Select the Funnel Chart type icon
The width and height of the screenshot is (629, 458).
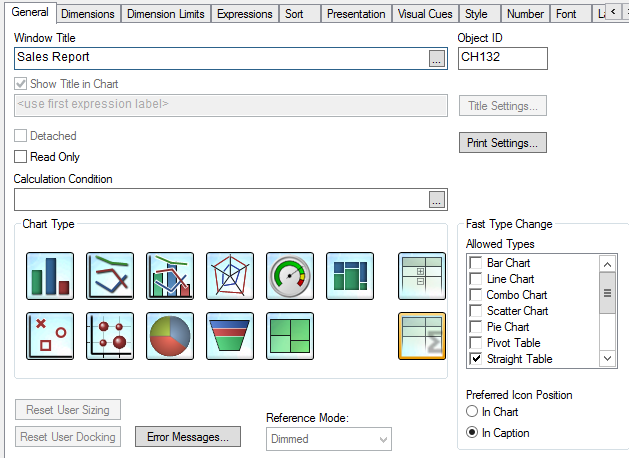(230, 336)
